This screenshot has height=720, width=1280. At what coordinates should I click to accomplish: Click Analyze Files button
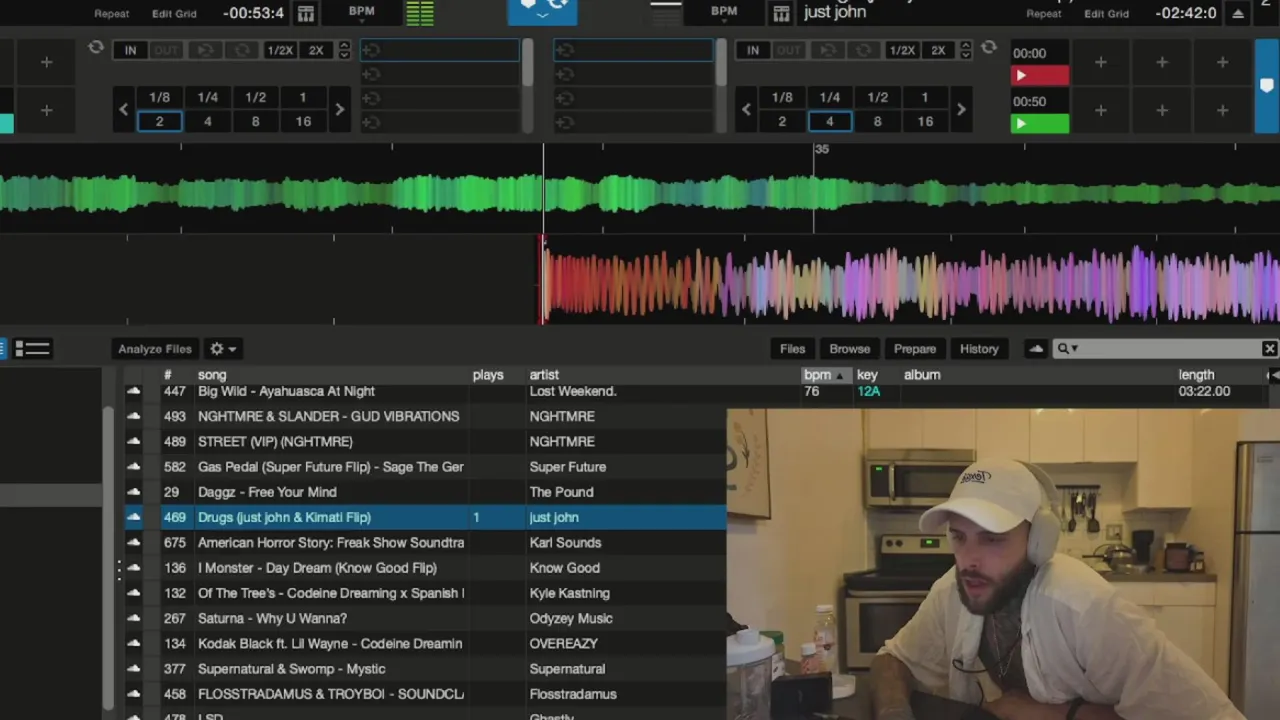(154, 349)
